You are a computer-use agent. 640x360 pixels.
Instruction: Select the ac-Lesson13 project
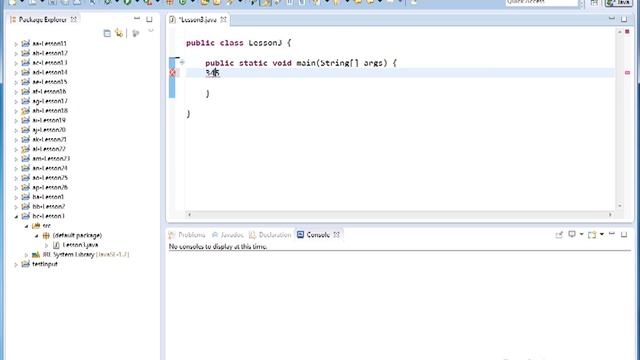pyautogui.click(x=49, y=62)
